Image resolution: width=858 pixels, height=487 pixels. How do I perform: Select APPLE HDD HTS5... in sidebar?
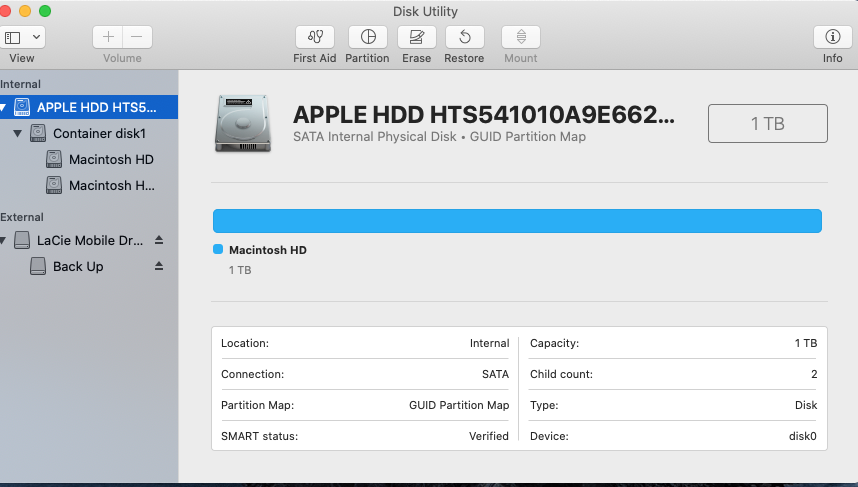coord(89,107)
